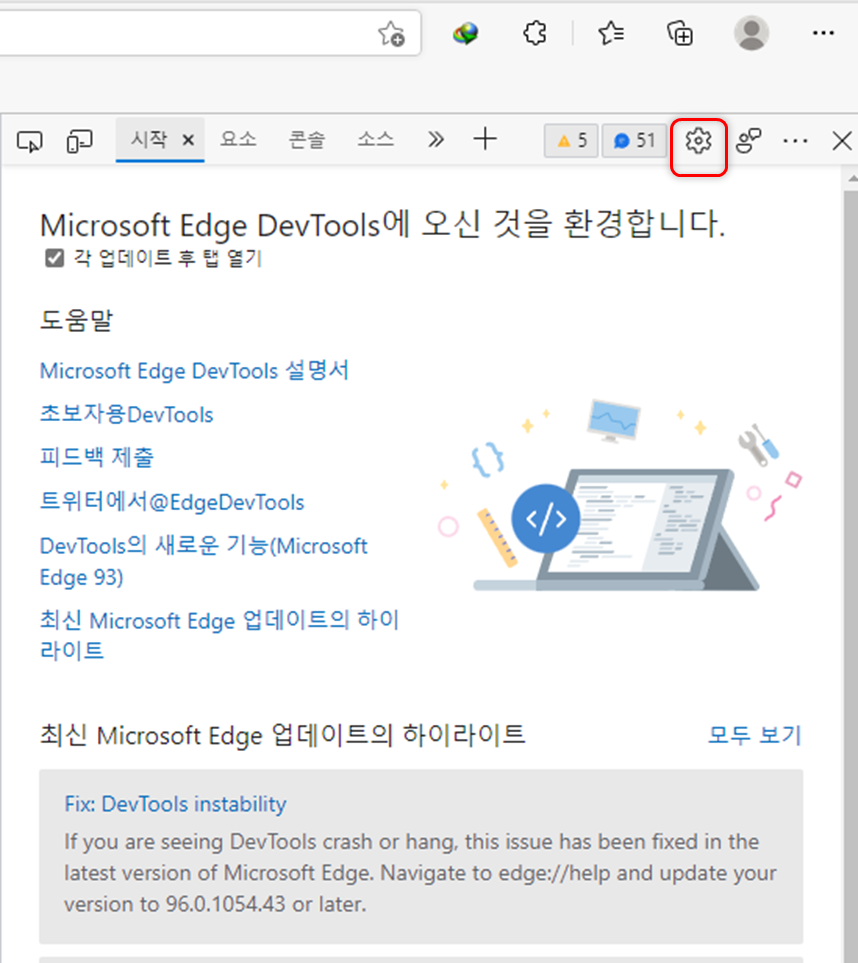Switch to the 콘솔 tab

pos(306,140)
